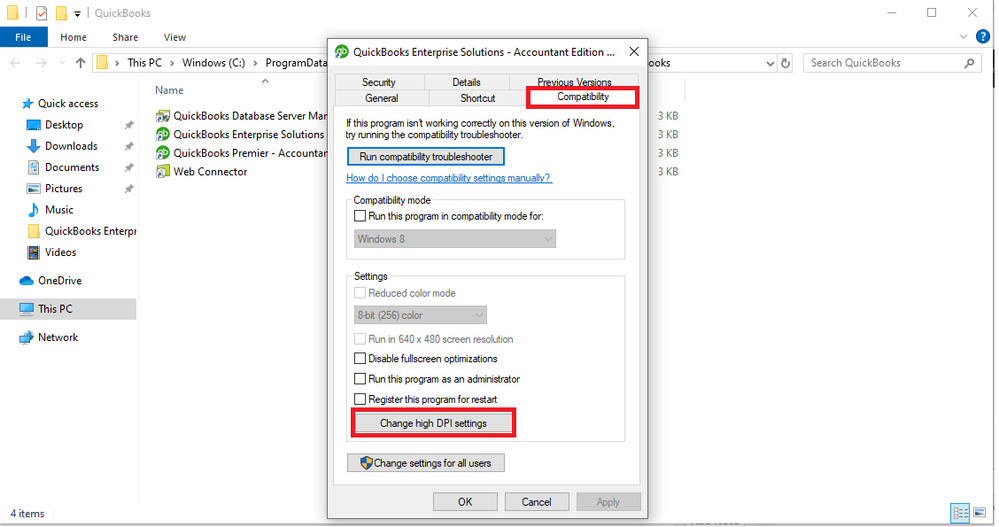Click the QuickBooks Enterprise folder icon in the sidebar
999x527 pixels.
[x=33, y=231]
